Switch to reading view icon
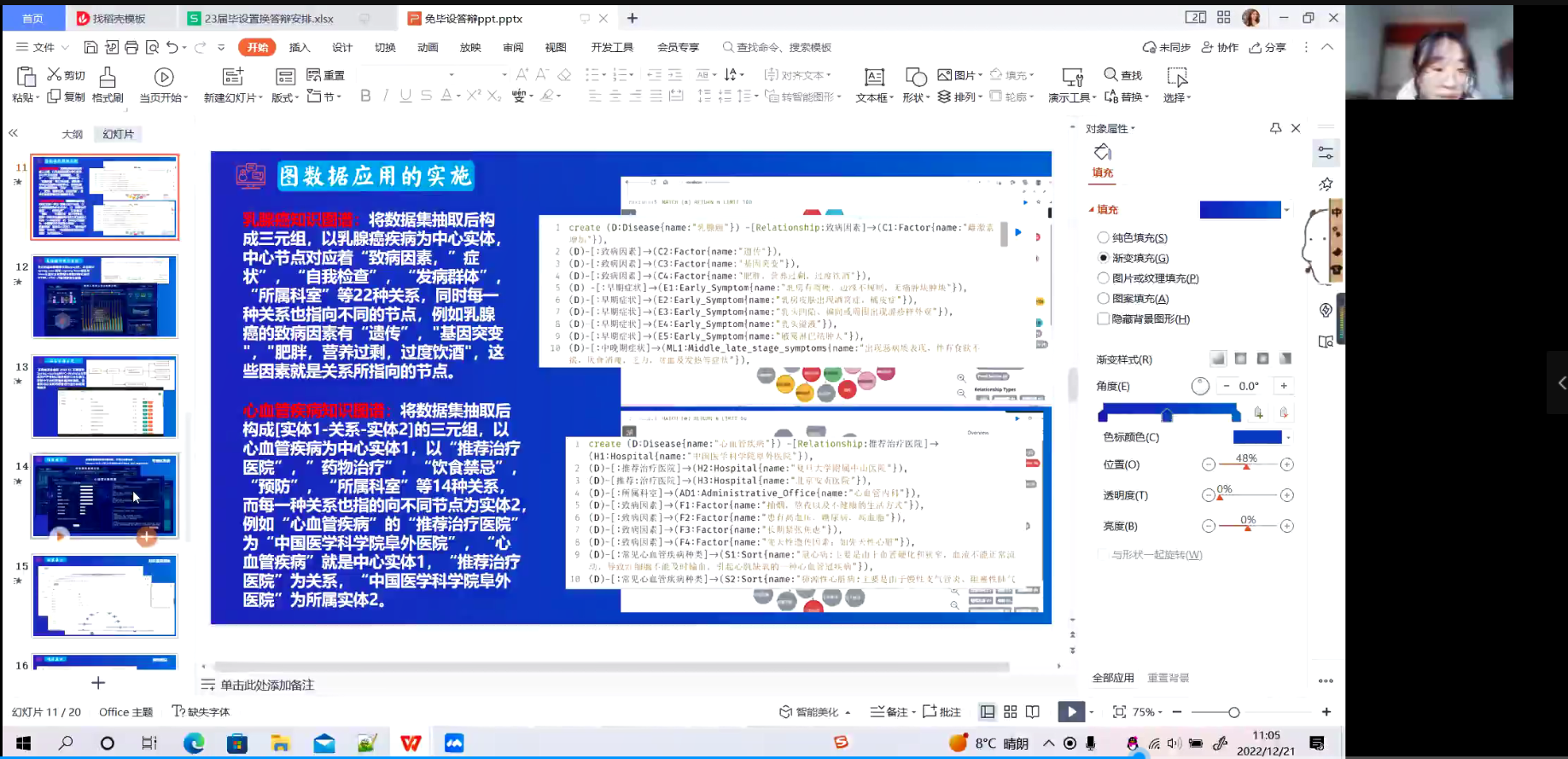Screen dimensions: 1568x759 (1033, 712)
